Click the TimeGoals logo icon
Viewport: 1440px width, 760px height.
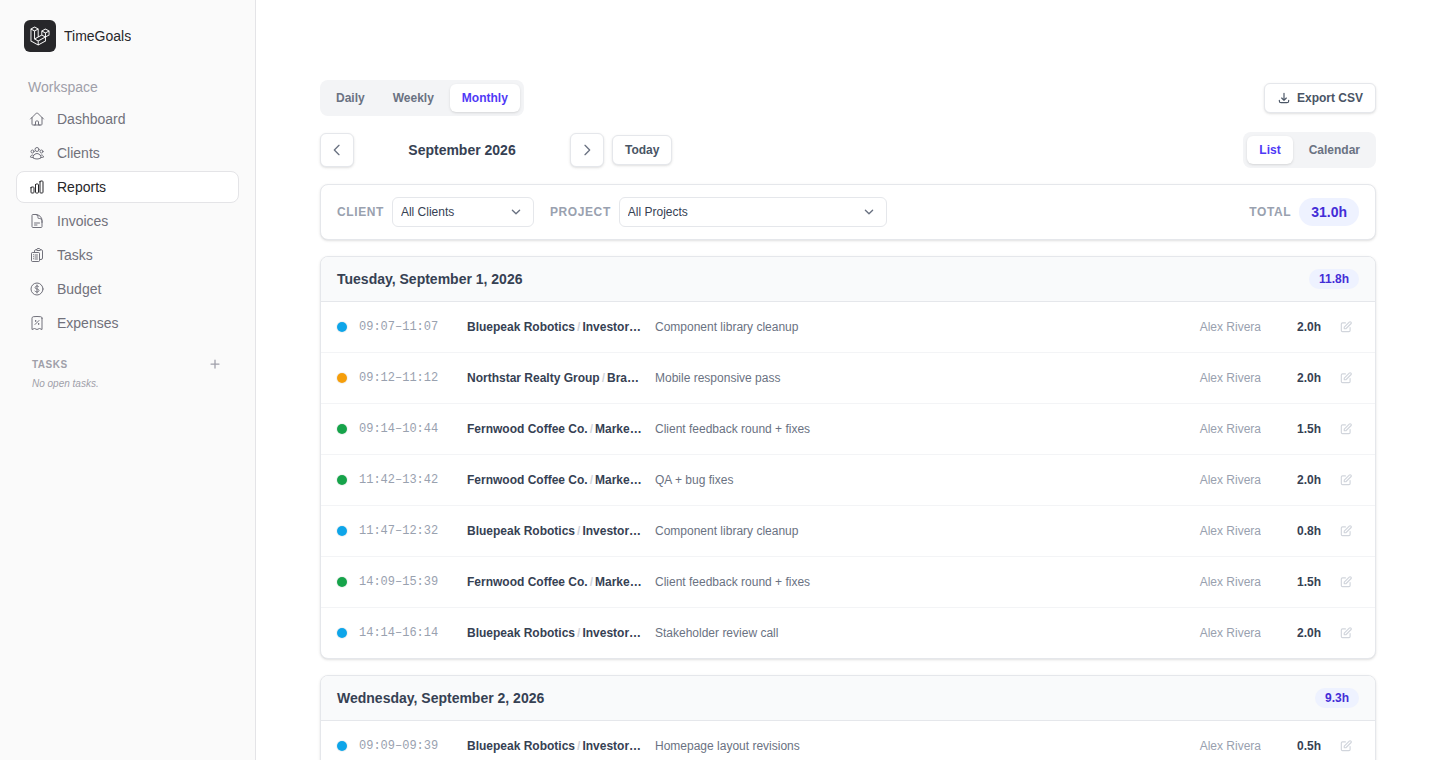coord(40,36)
